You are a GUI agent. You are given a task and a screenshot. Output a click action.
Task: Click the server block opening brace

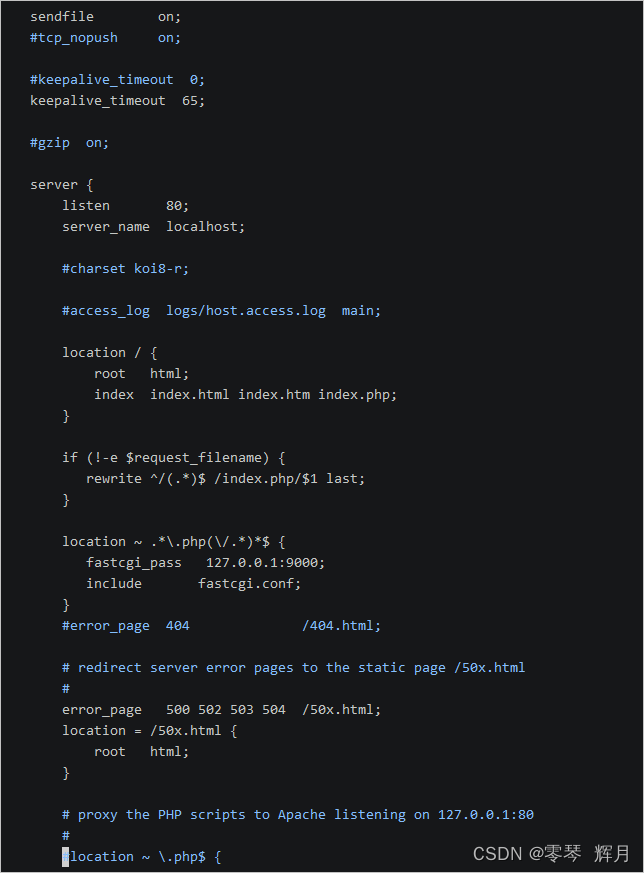coord(90,185)
